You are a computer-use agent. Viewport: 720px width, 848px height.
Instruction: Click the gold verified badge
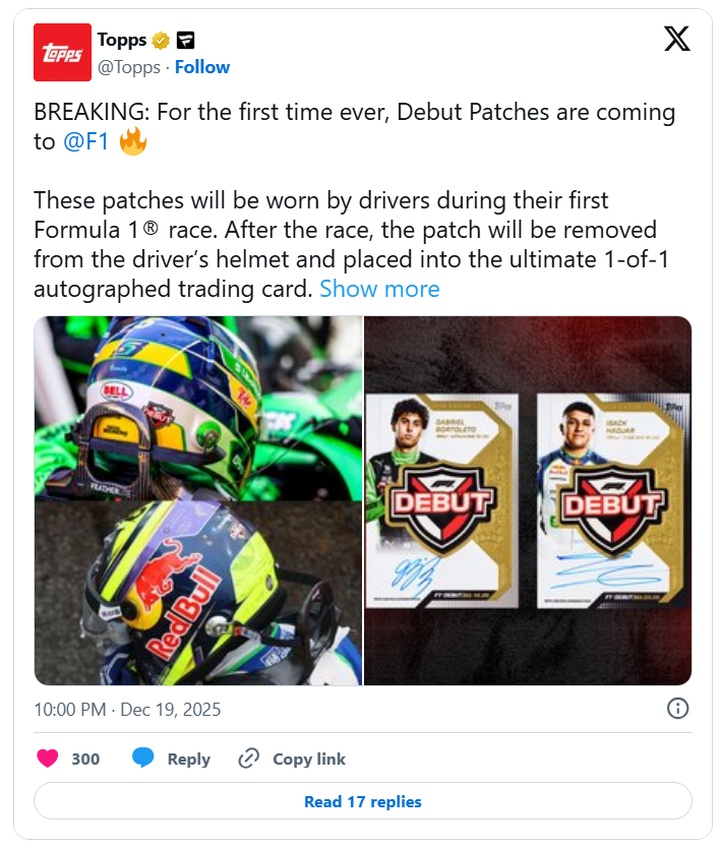pos(160,40)
